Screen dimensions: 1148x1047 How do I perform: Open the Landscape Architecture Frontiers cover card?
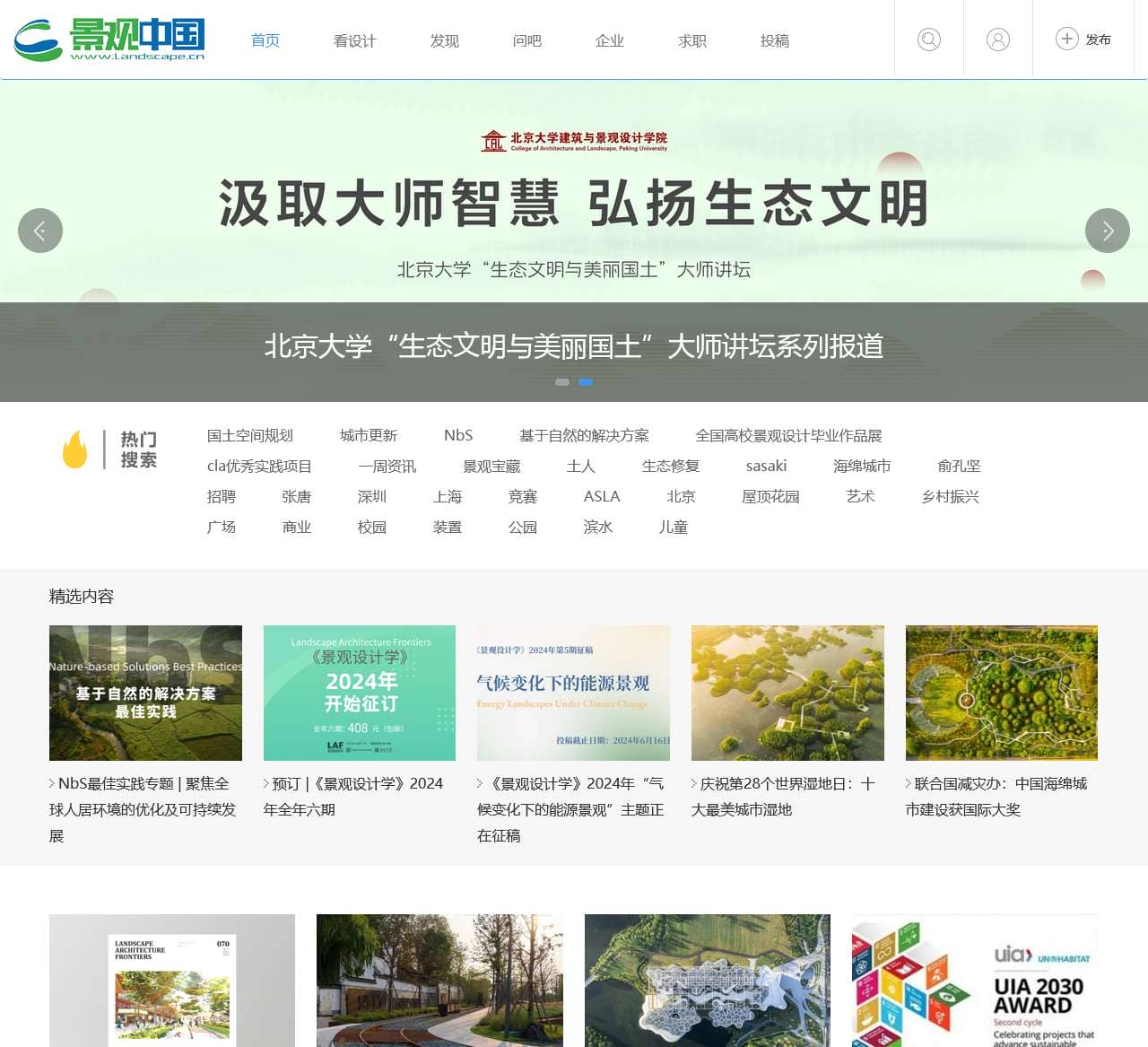pyautogui.click(x=172, y=981)
